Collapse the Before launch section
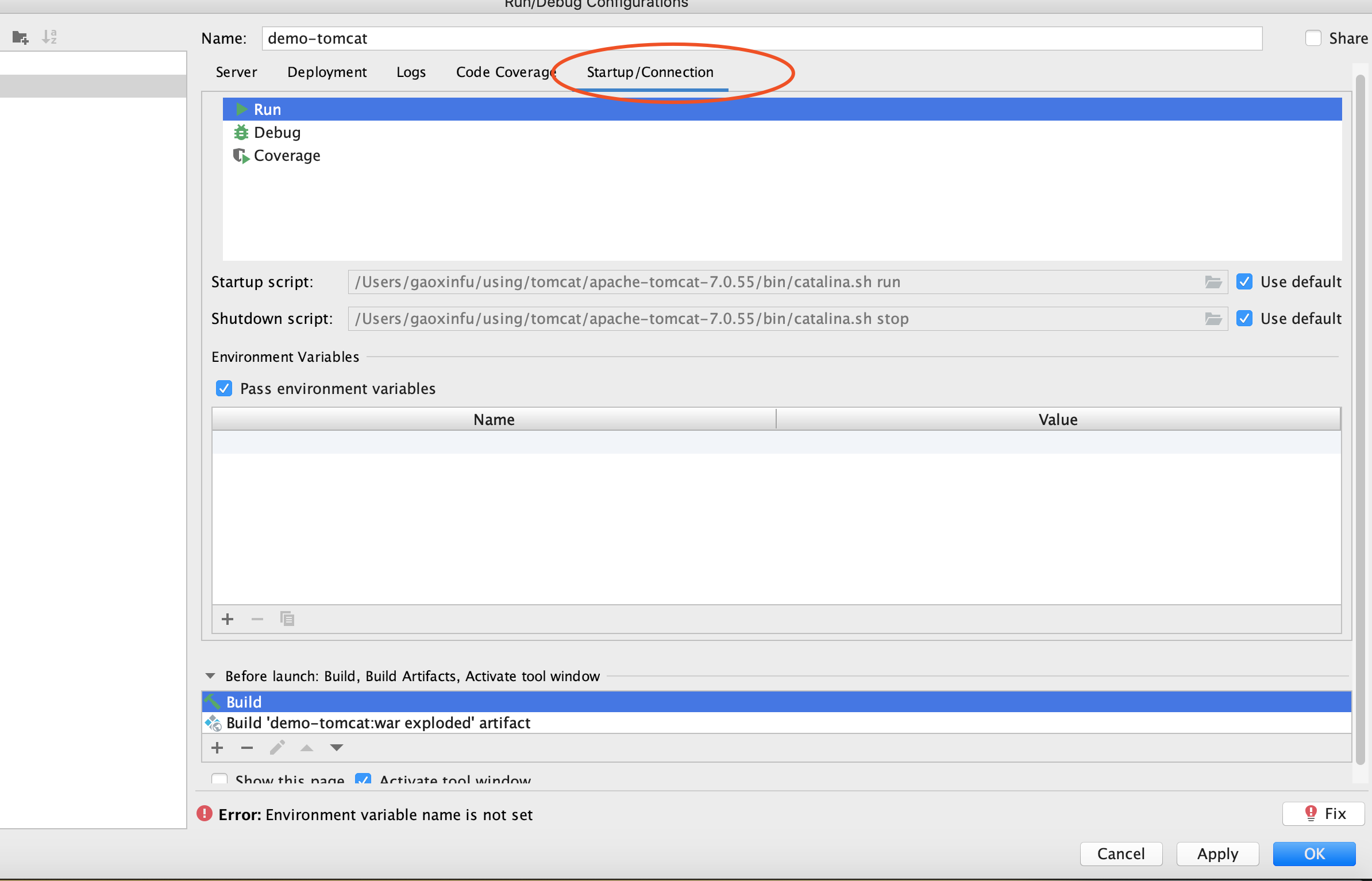The width and height of the screenshot is (1372, 881). click(210, 676)
